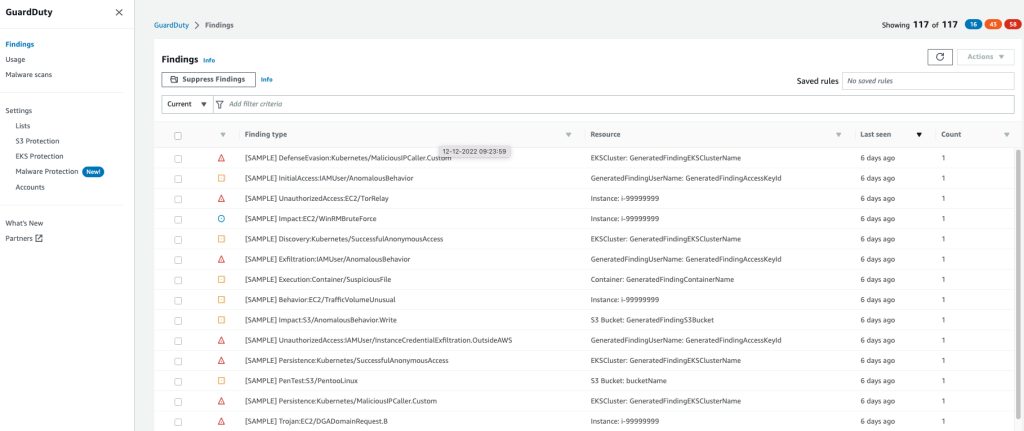Click the severity icon for Behavior:EC2/TrafficVolumeUnusual
1024x431 pixels.
(x=221, y=300)
